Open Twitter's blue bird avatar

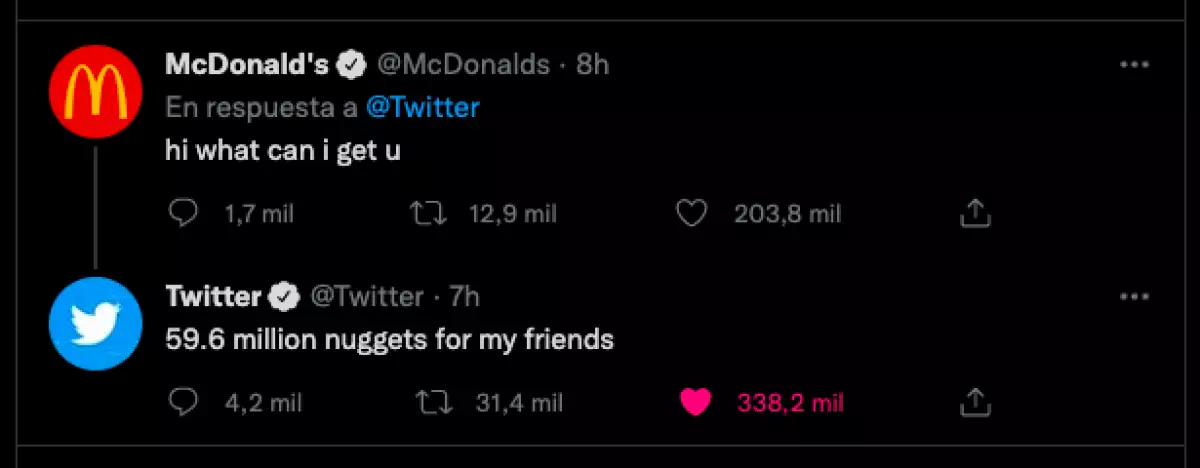[x=95, y=325]
